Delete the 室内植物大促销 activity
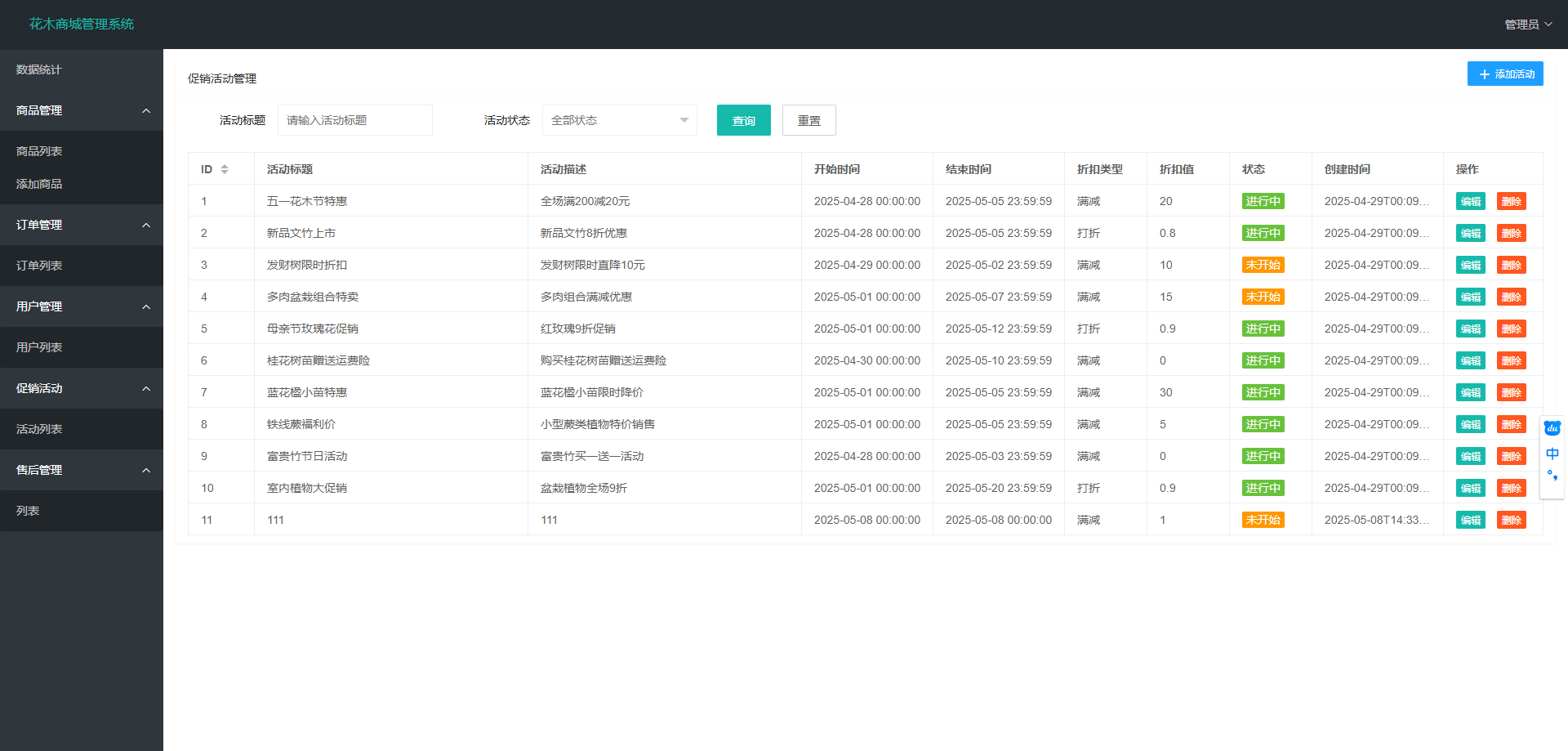Image resolution: width=1568 pixels, height=751 pixels. pos(1512,488)
